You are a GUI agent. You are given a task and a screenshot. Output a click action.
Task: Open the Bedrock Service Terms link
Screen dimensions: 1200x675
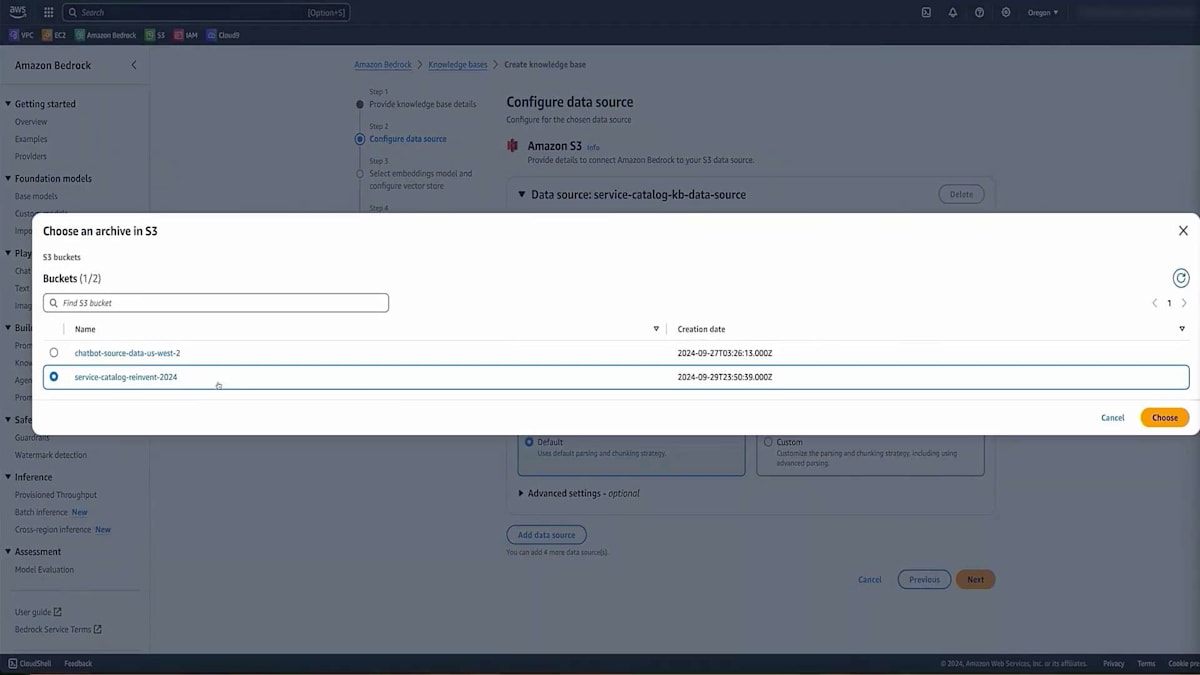58,629
